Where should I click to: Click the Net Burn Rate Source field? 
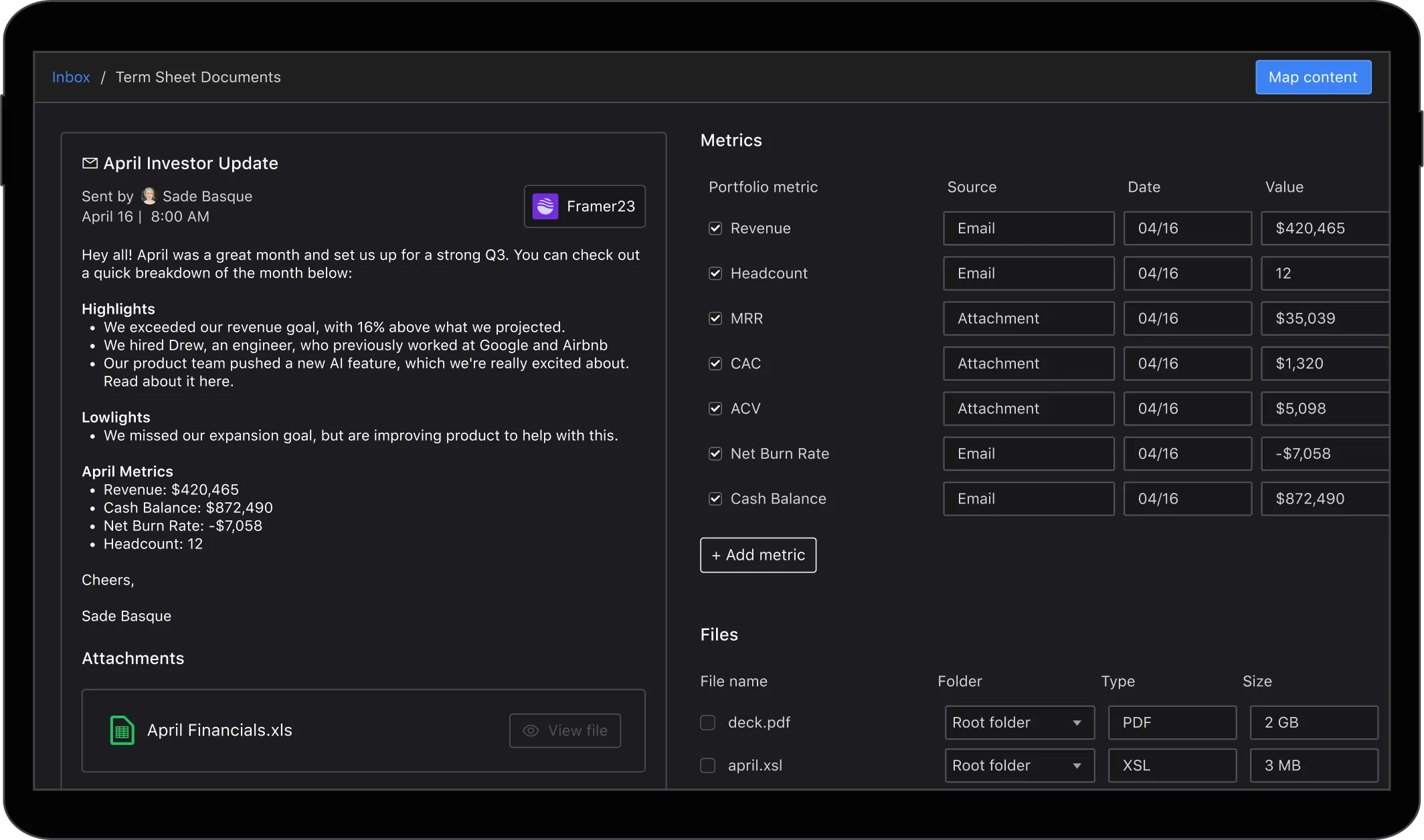1029,453
